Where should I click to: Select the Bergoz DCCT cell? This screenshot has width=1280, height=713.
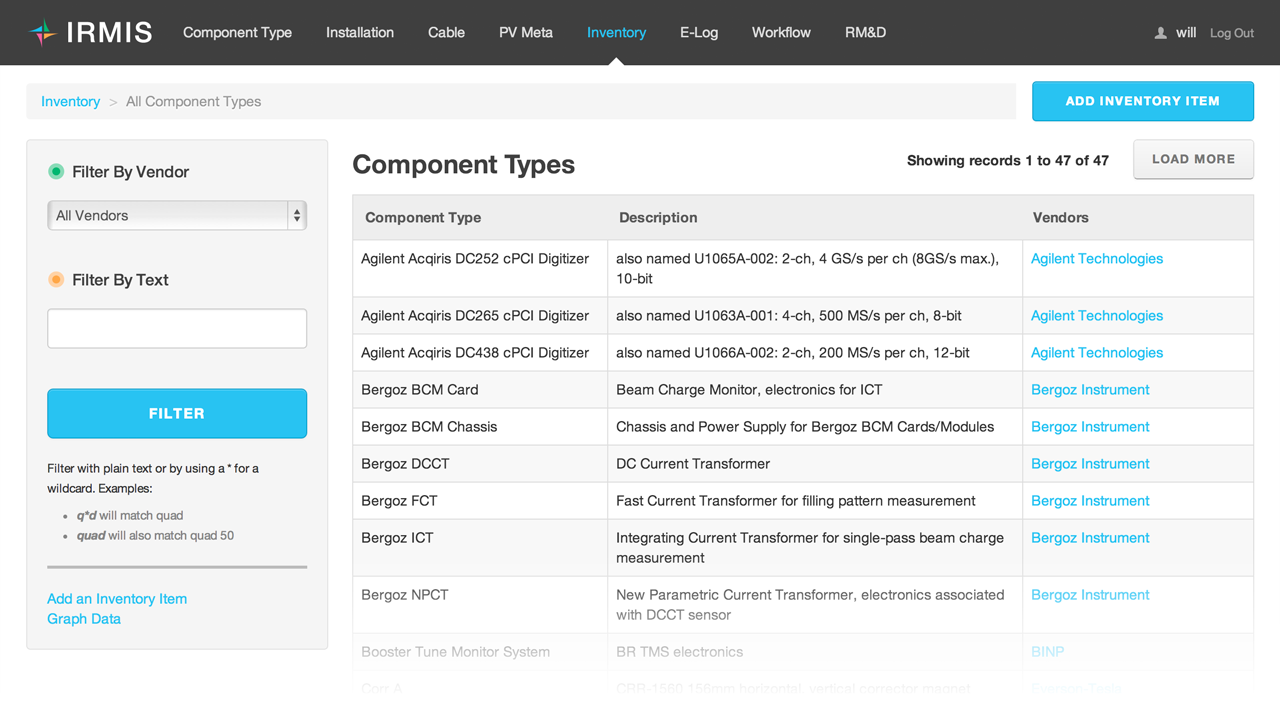(480, 464)
